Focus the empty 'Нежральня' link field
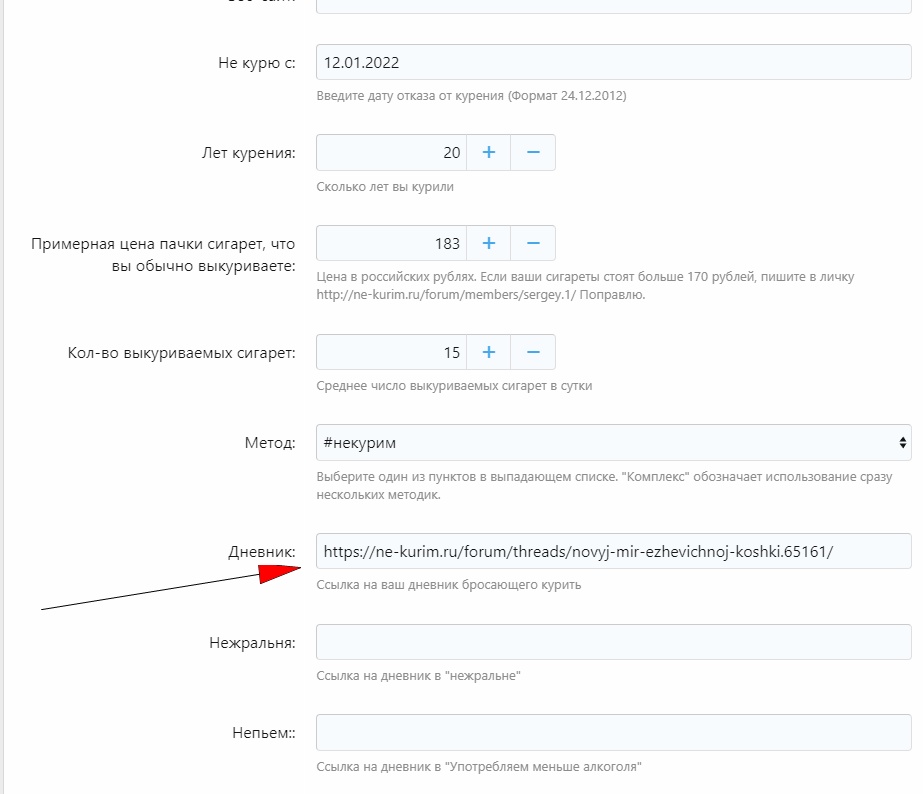The image size is (923, 794). [613, 642]
